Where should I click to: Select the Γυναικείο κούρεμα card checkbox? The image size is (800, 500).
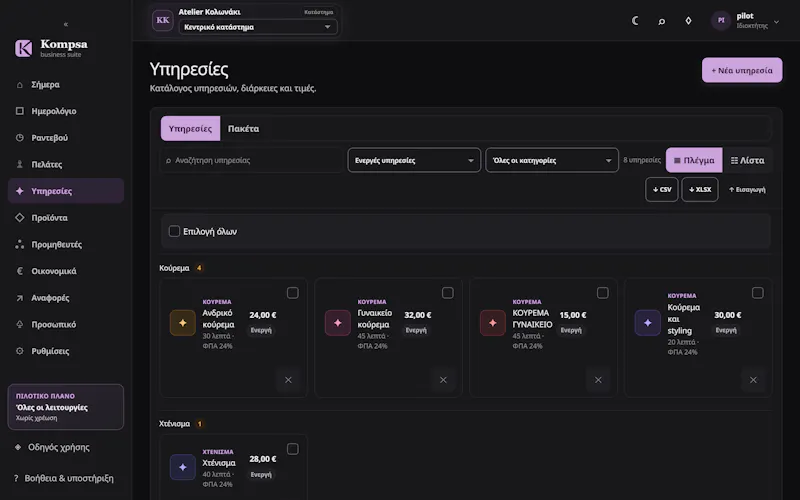pyautogui.click(x=447, y=293)
